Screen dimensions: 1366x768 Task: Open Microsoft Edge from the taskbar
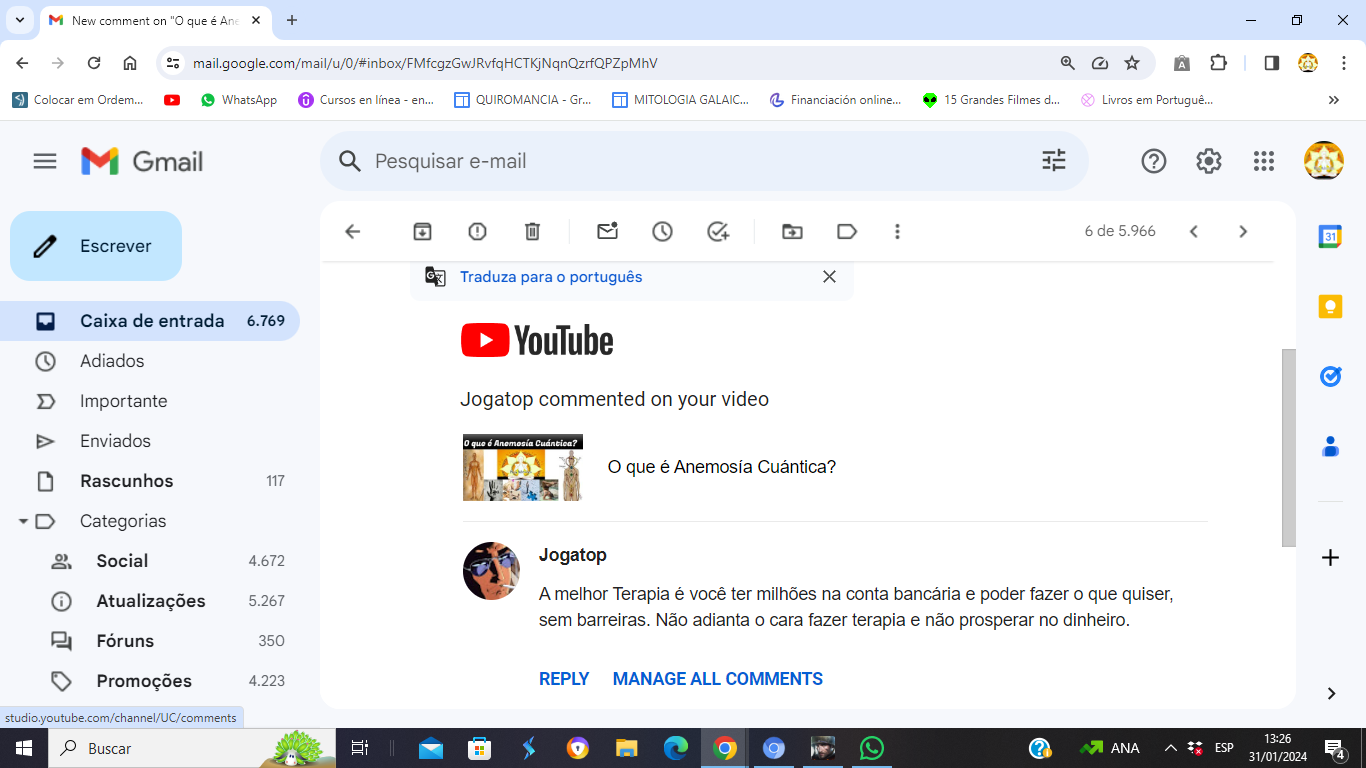[x=676, y=748]
